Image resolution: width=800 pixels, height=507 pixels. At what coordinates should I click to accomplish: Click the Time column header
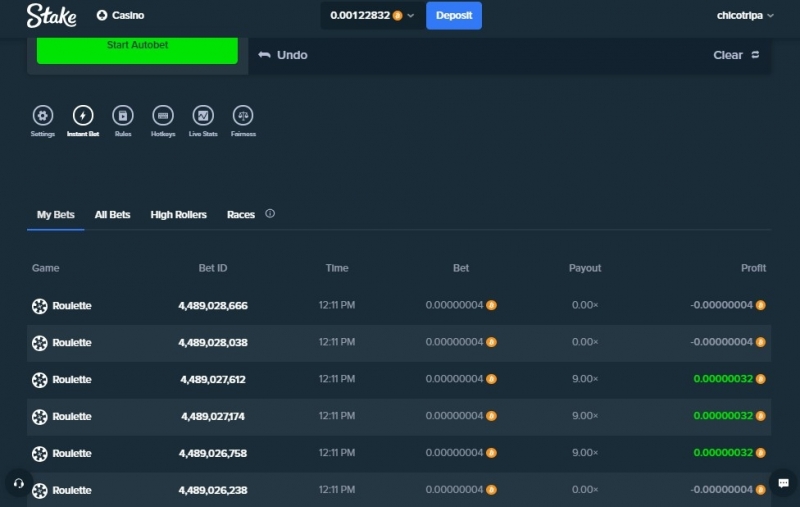point(337,268)
